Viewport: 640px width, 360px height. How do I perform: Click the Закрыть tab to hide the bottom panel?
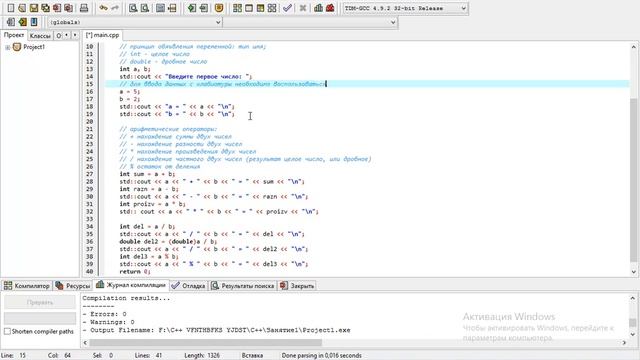pos(297,286)
